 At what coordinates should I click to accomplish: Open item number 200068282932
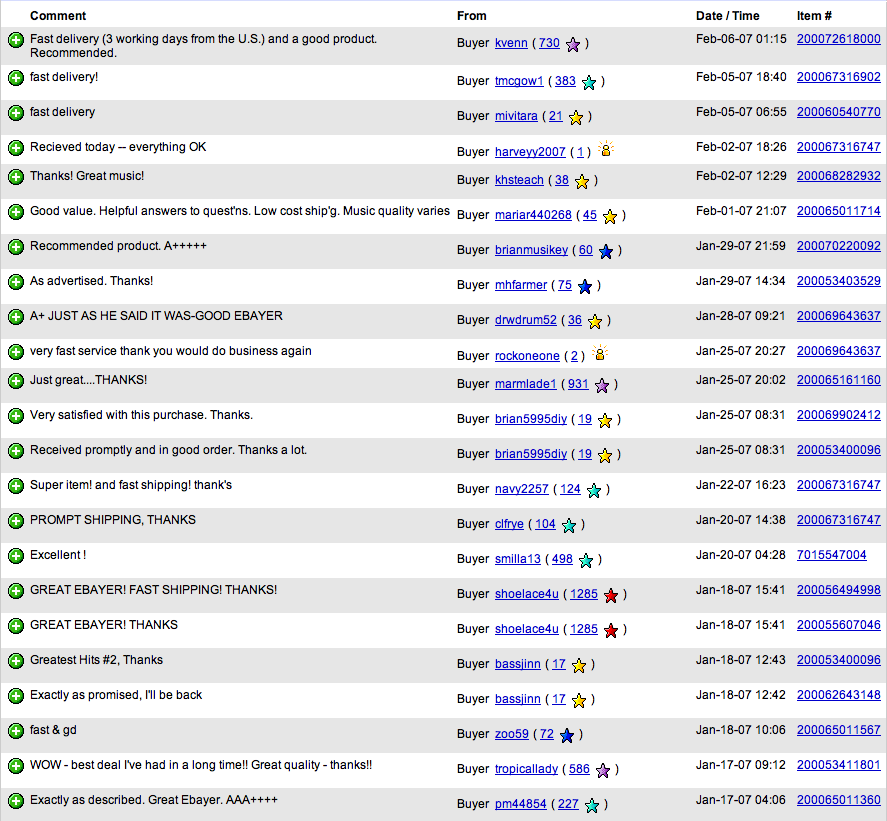pyautogui.click(x=839, y=176)
